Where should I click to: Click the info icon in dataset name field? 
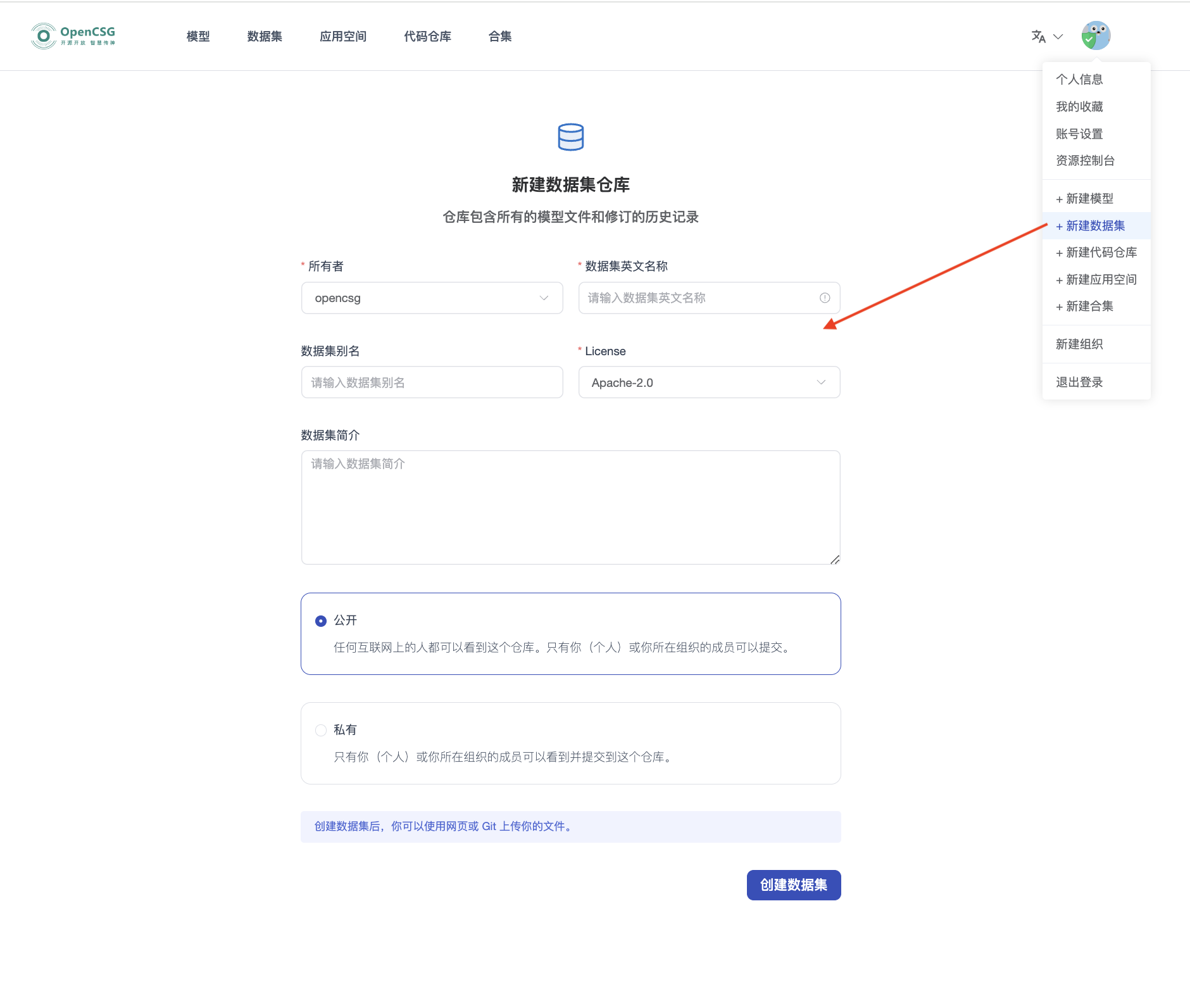[x=825, y=298]
